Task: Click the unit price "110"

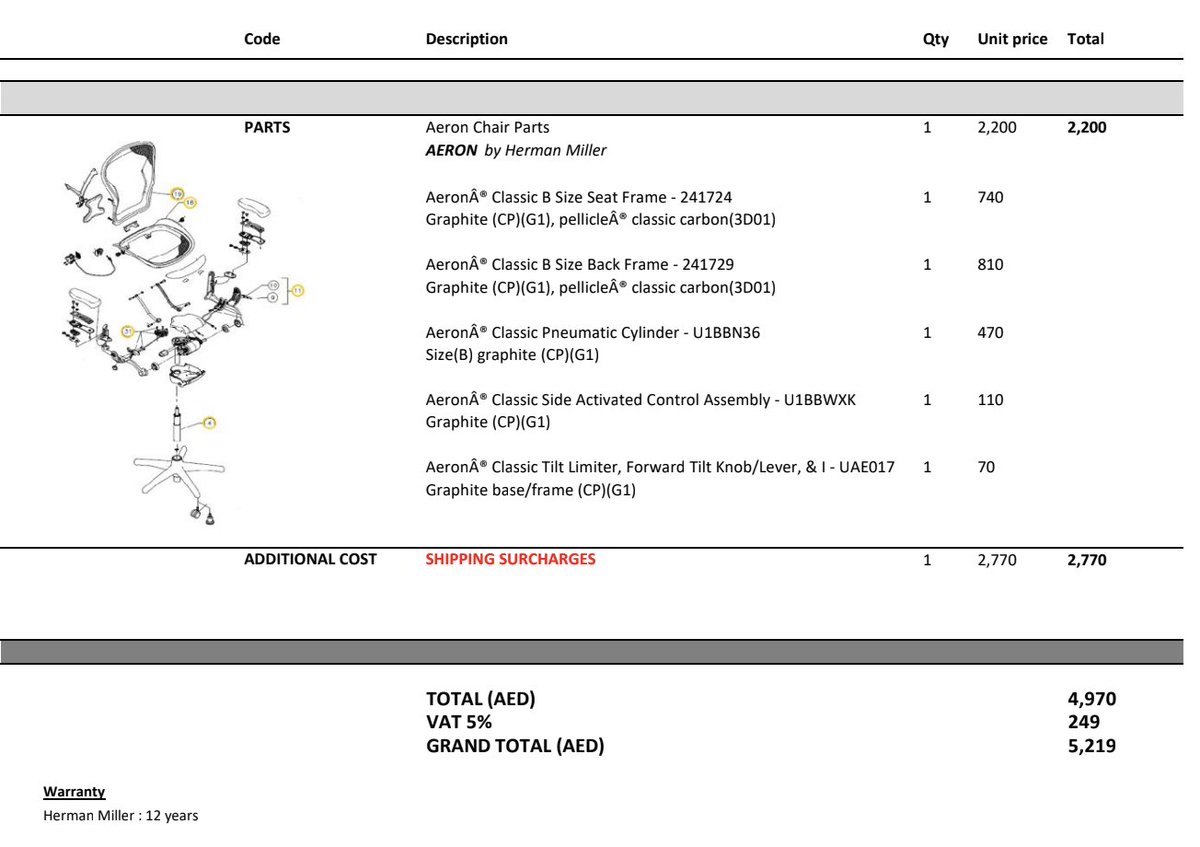Action: click(990, 400)
